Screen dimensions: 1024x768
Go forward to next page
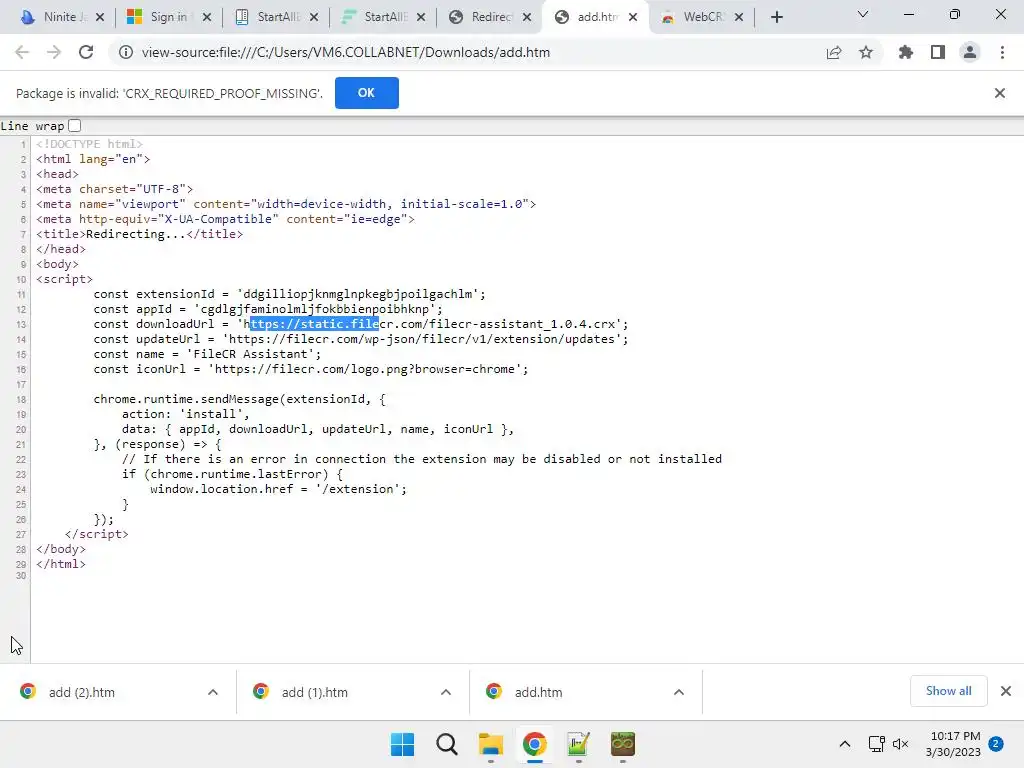tap(54, 52)
